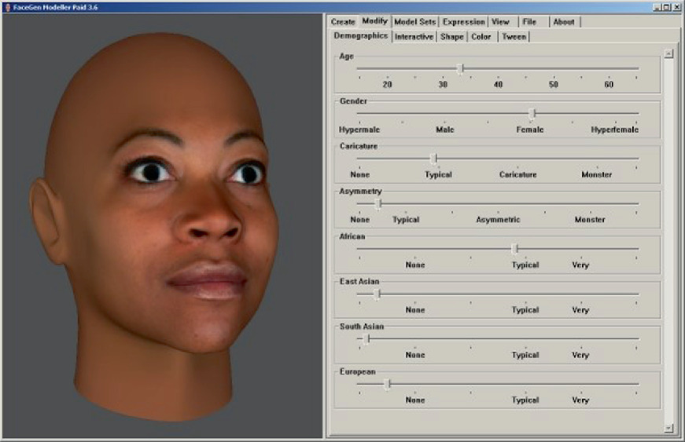This screenshot has height=442, width=685.
Task: Open the Shape sub-tab
Action: point(451,37)
